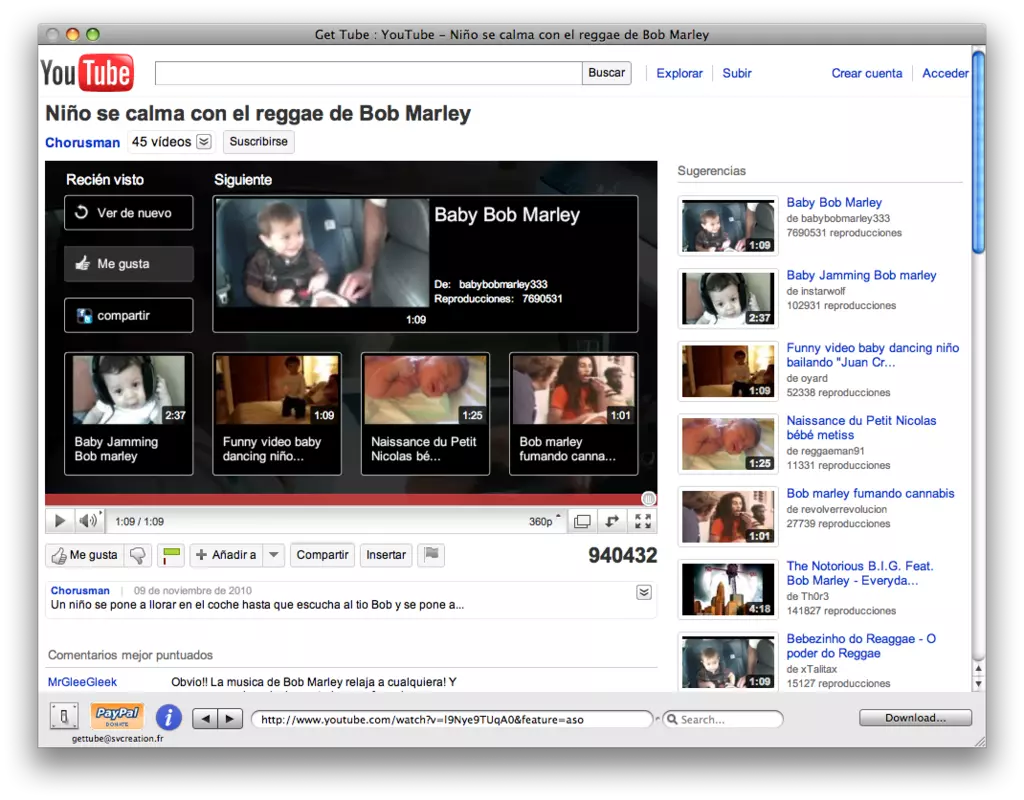Click the PayPal Donate icon
This screenshot has width=1024, height=800.
pos(117,716)
